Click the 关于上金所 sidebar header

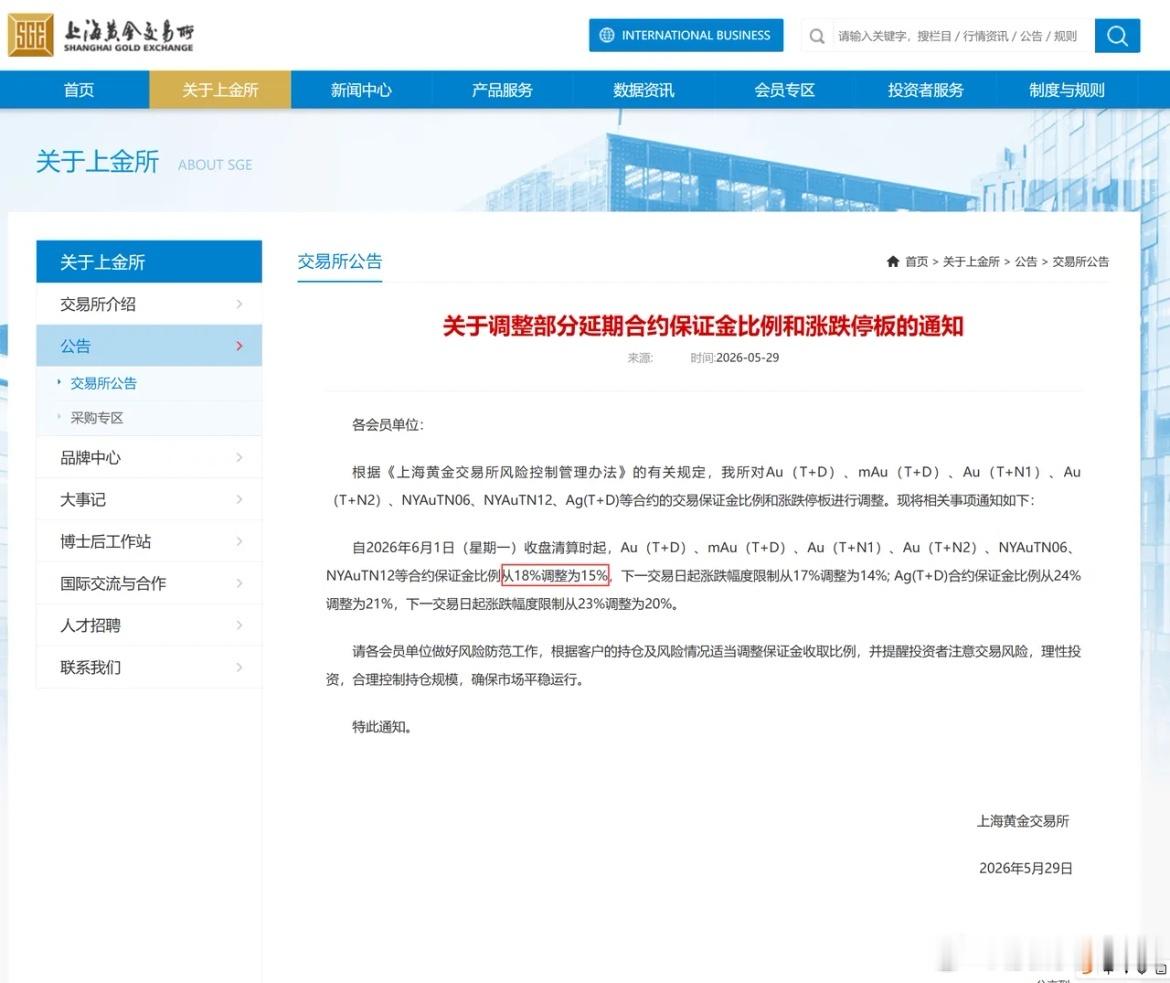point(149,261)
